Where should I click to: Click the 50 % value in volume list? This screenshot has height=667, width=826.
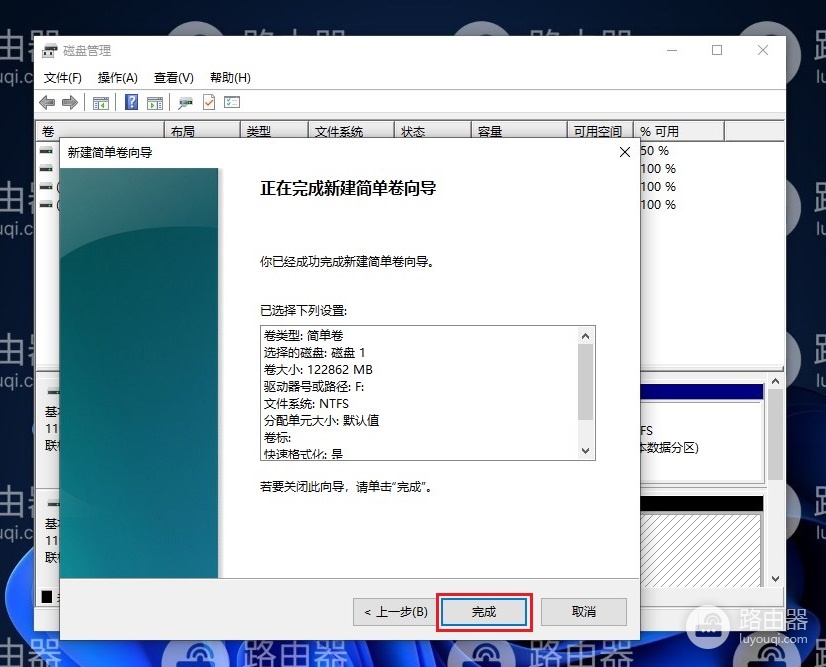(654, 151)
